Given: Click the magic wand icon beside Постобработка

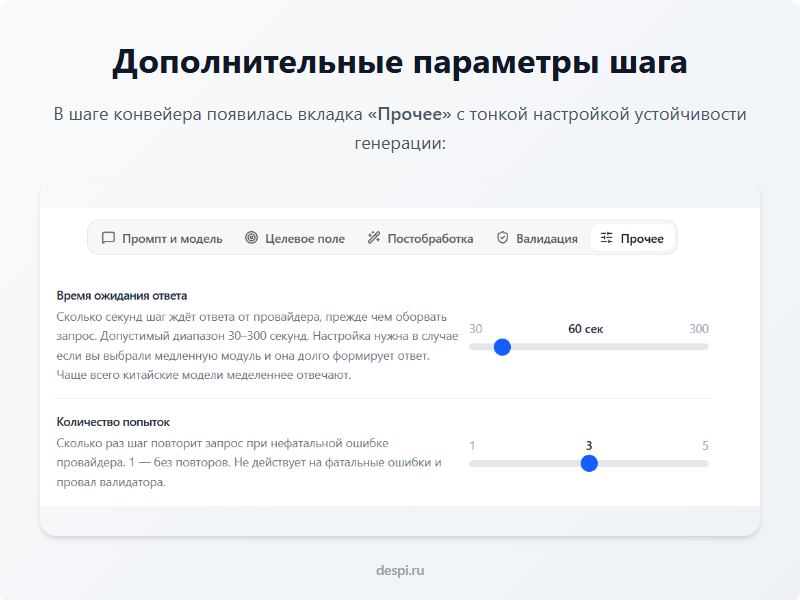Looking at the screenshot, I should click(x=374, y=238).
